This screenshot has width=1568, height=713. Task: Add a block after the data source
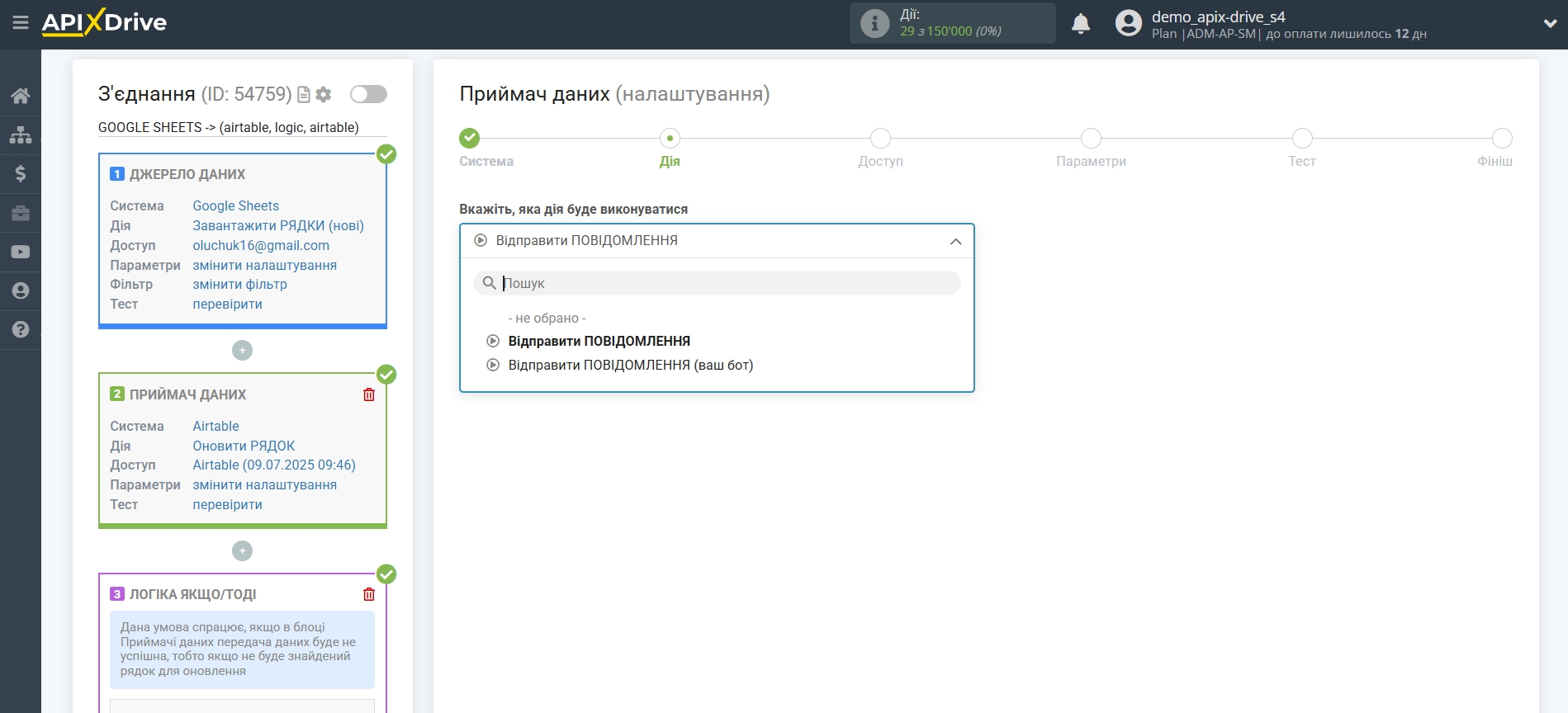[242, 351]
